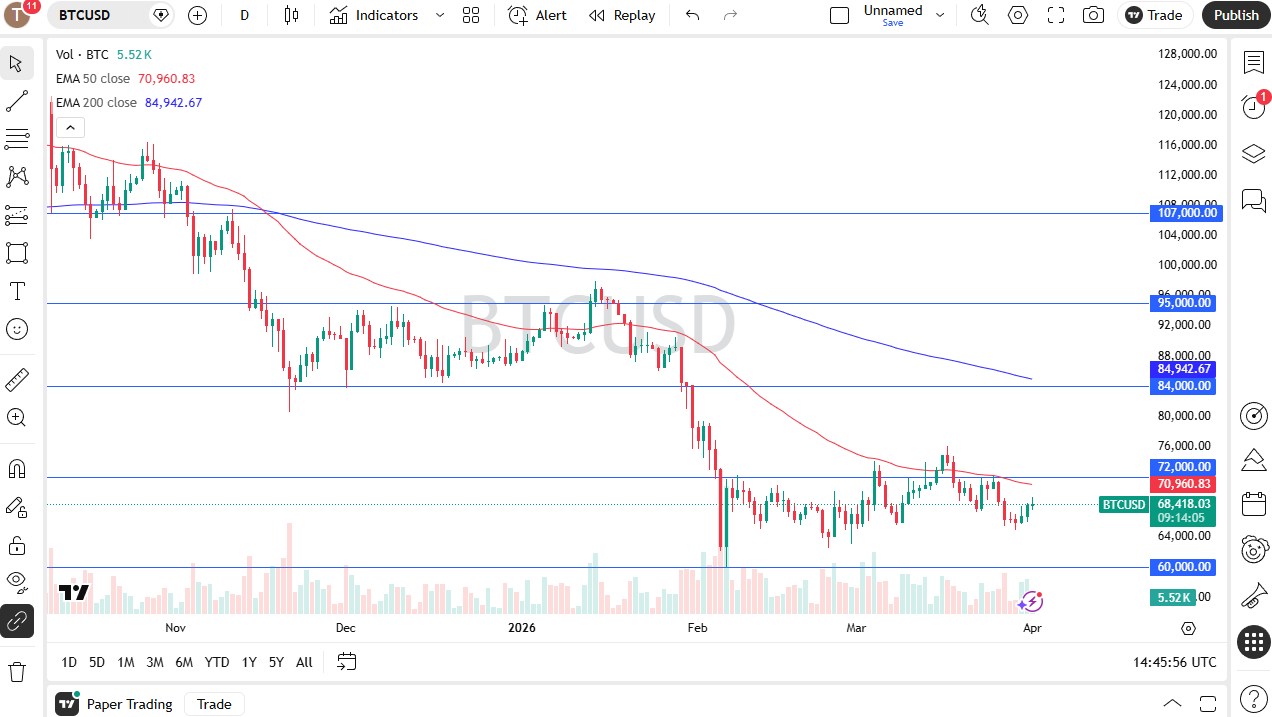1272x717 pixels.
Task: Open the Unnamed layout dropdown
Action: (940, 15)
